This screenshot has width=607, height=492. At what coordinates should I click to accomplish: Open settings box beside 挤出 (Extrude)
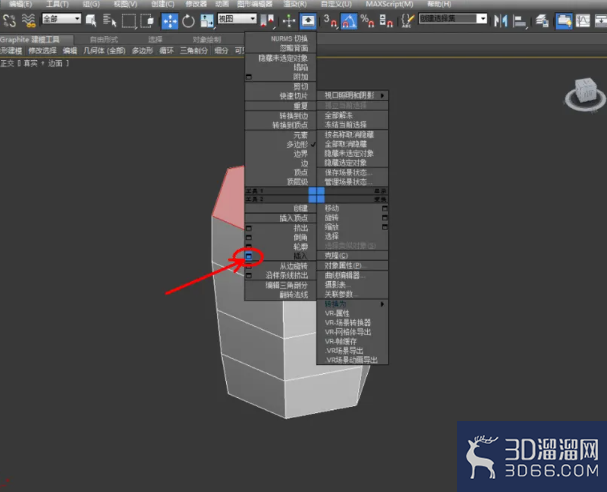pos(249,228)
